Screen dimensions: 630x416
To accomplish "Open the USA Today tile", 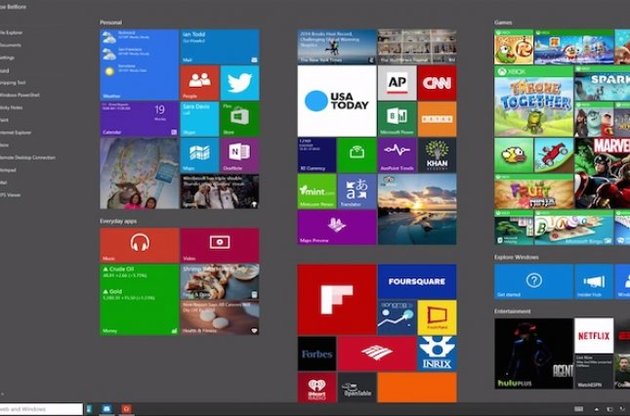I will click(336, 101).
